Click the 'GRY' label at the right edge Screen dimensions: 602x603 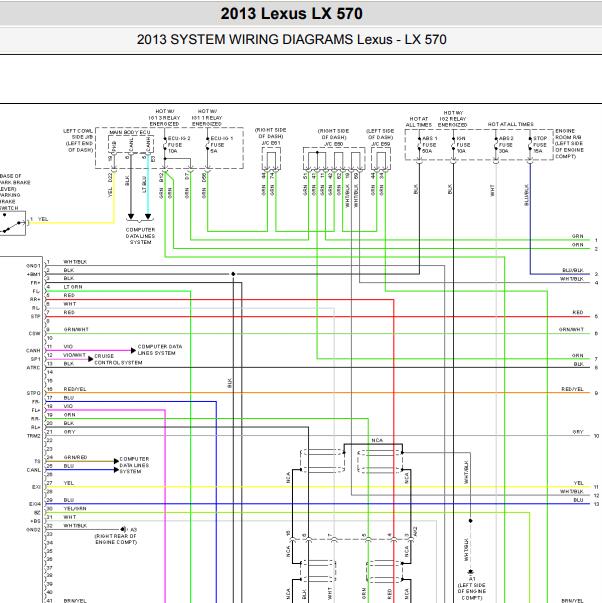pyautogui.click(x=578, y=432)
